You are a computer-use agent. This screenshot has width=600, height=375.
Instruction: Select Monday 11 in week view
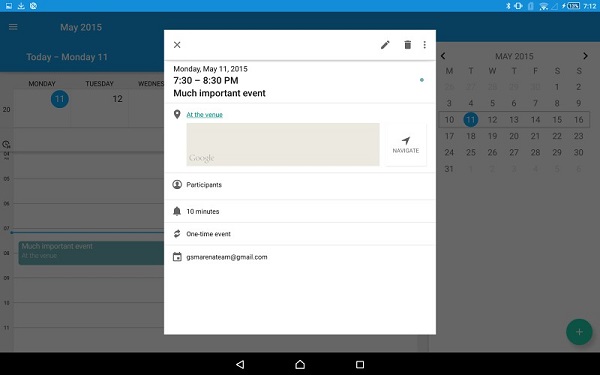[60, 99]
